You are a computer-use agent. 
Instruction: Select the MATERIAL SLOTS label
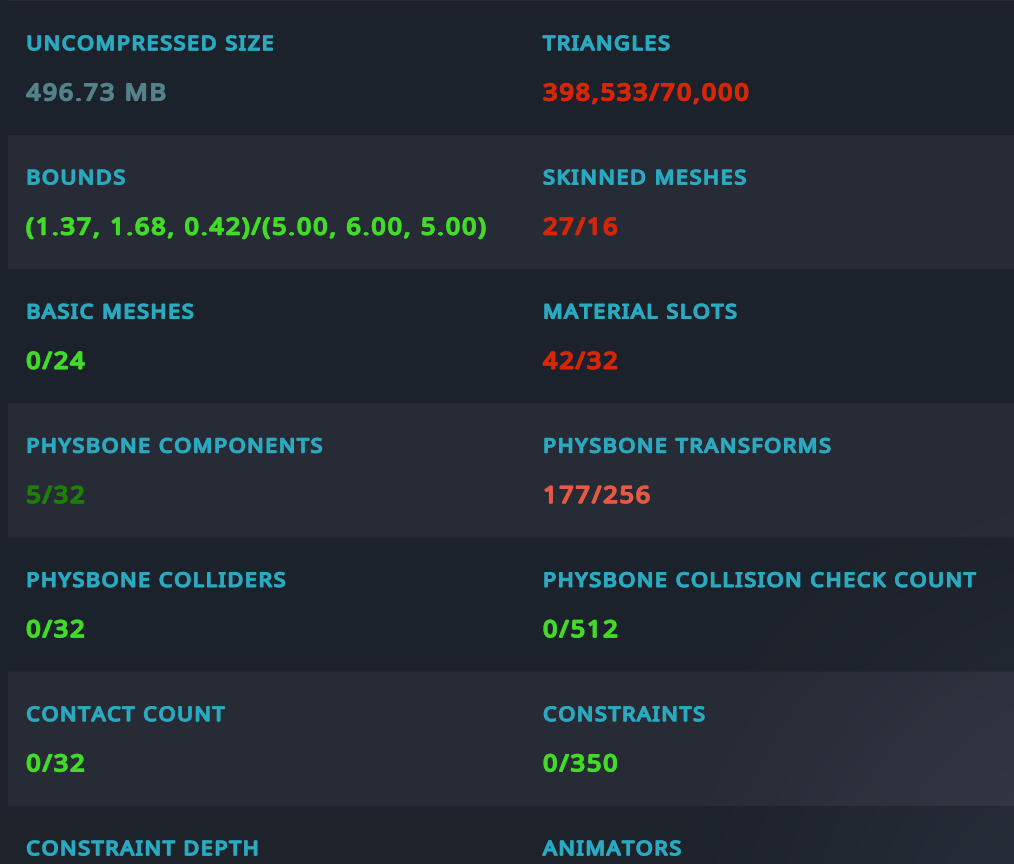point(640,312)
